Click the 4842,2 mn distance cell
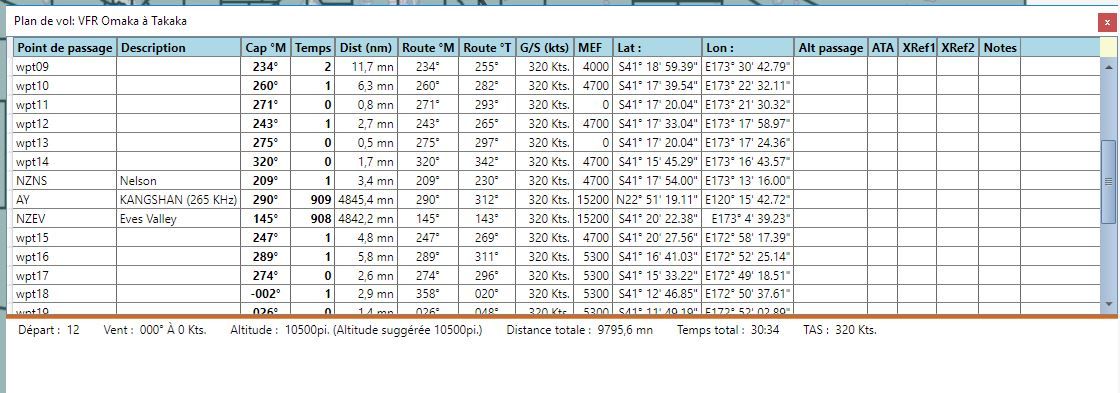 tap(366, 219)
